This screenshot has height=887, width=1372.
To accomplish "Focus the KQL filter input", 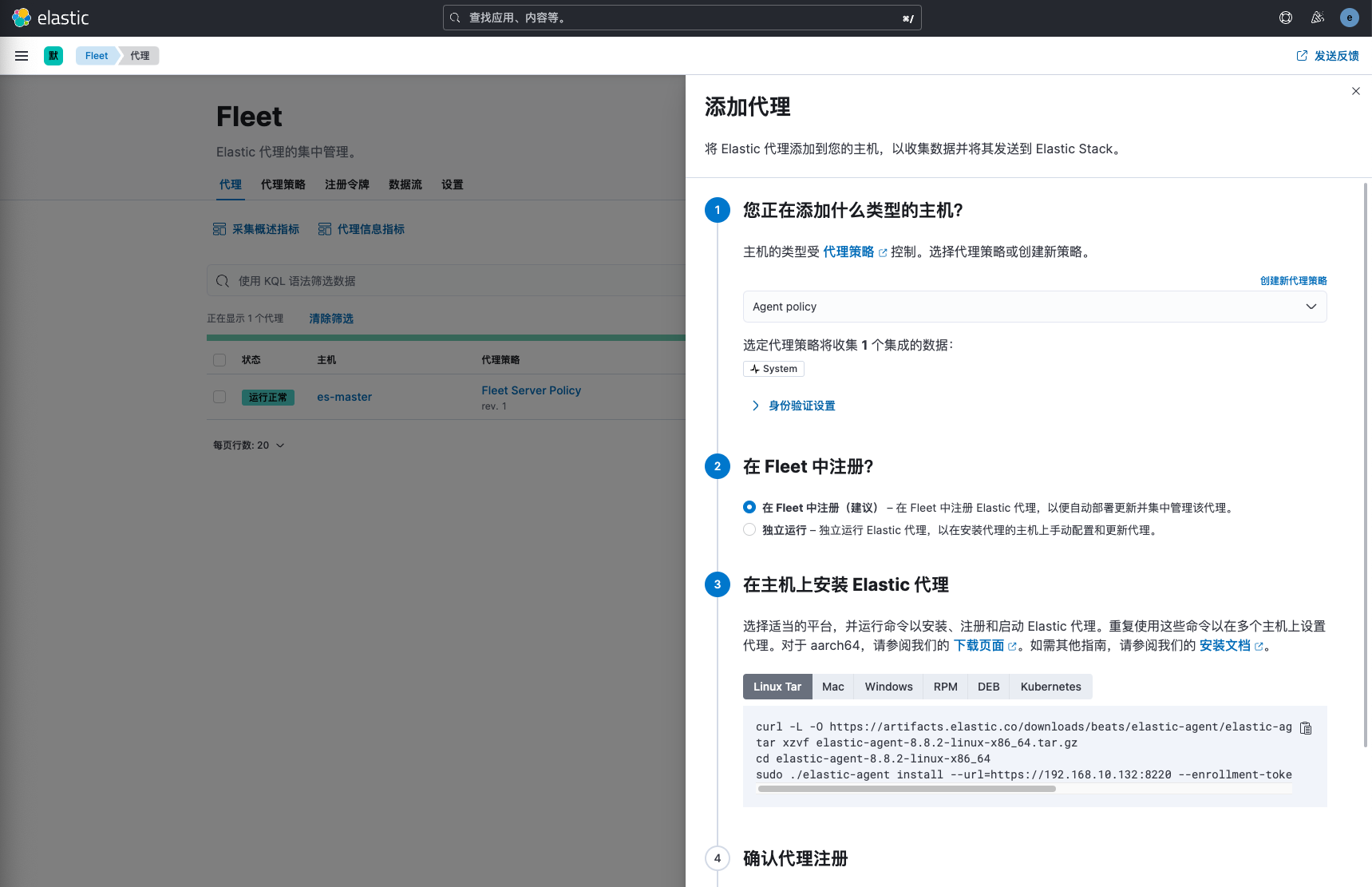I will [447, 281].
